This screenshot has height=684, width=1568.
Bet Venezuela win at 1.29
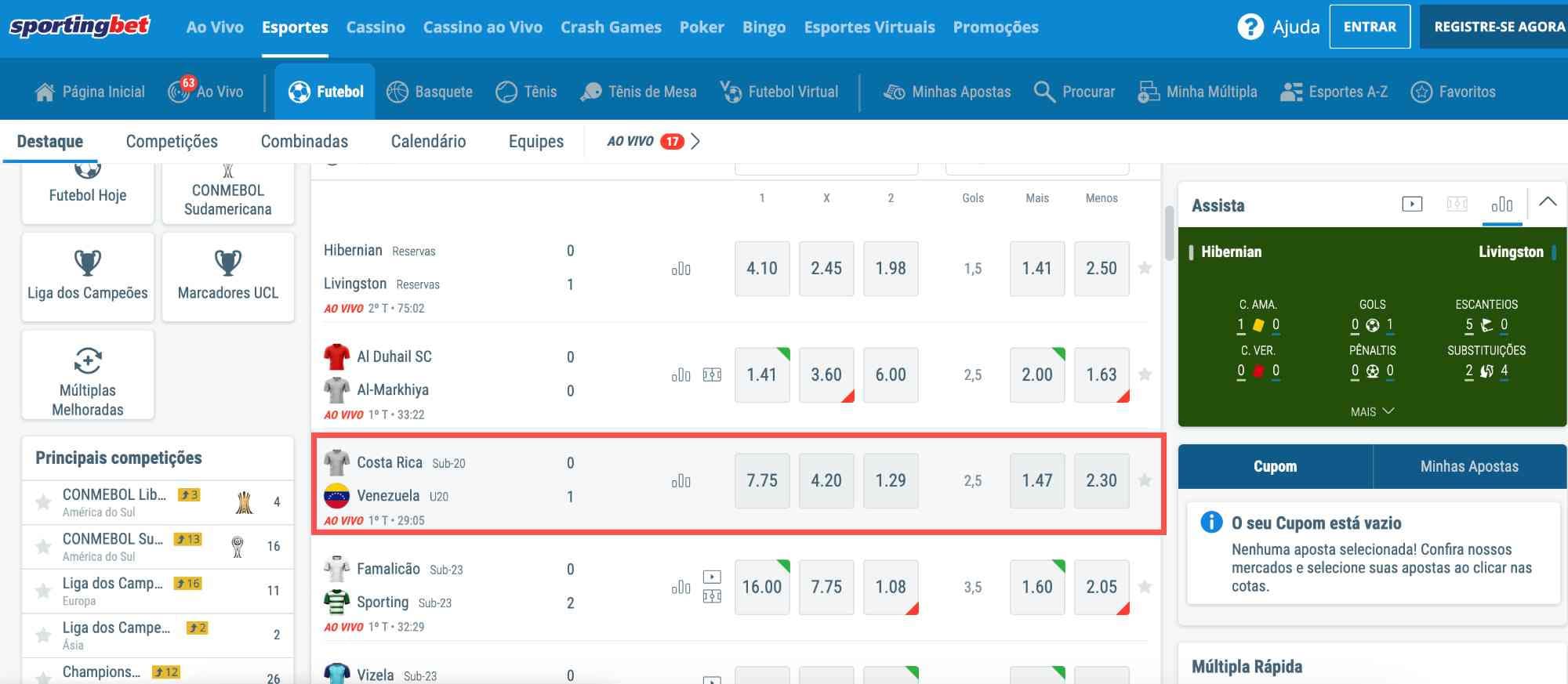pyautogui.click(x=891, y=480)
